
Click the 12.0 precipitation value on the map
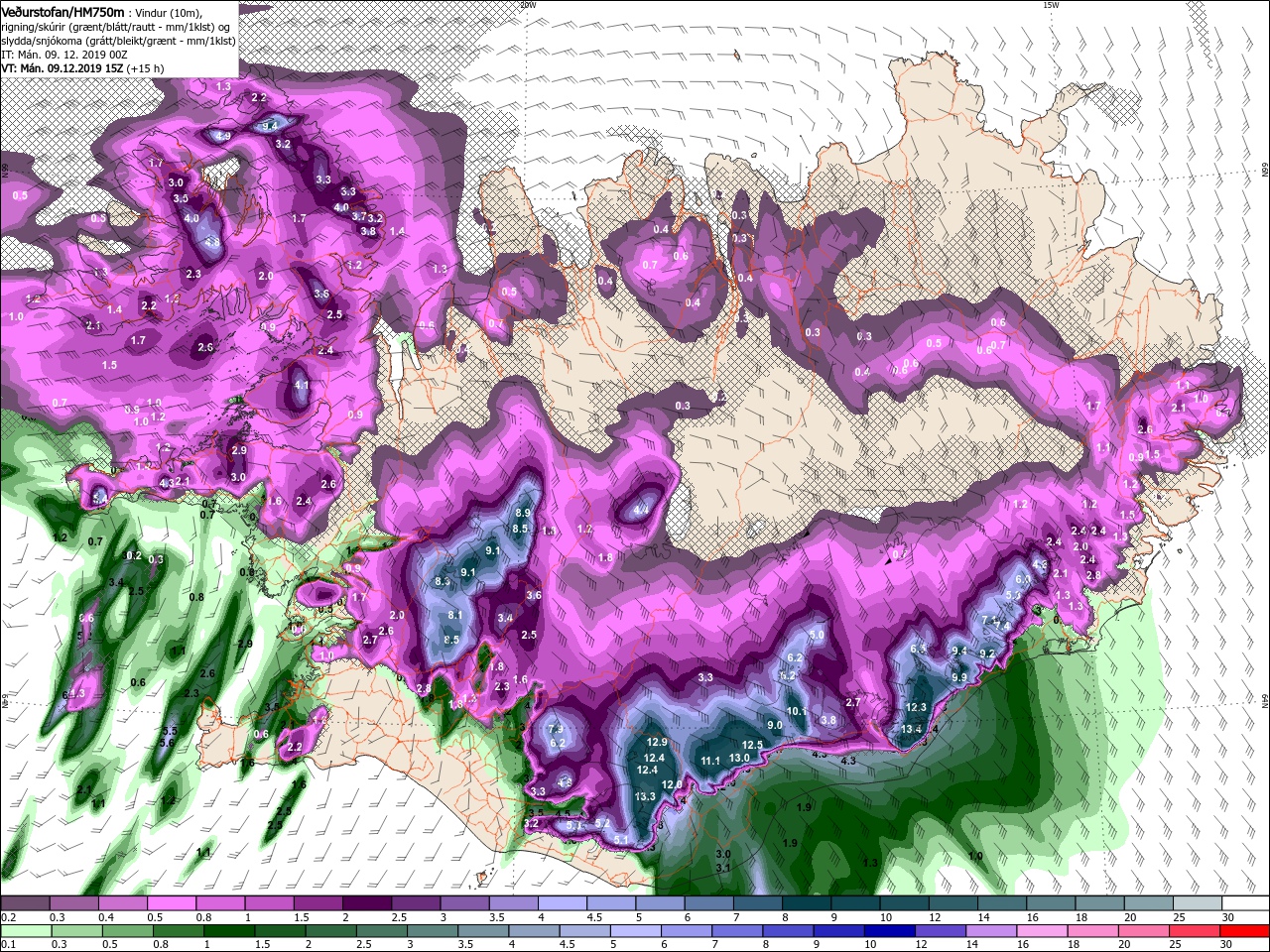pyautogui.click(x=672, y=784)
